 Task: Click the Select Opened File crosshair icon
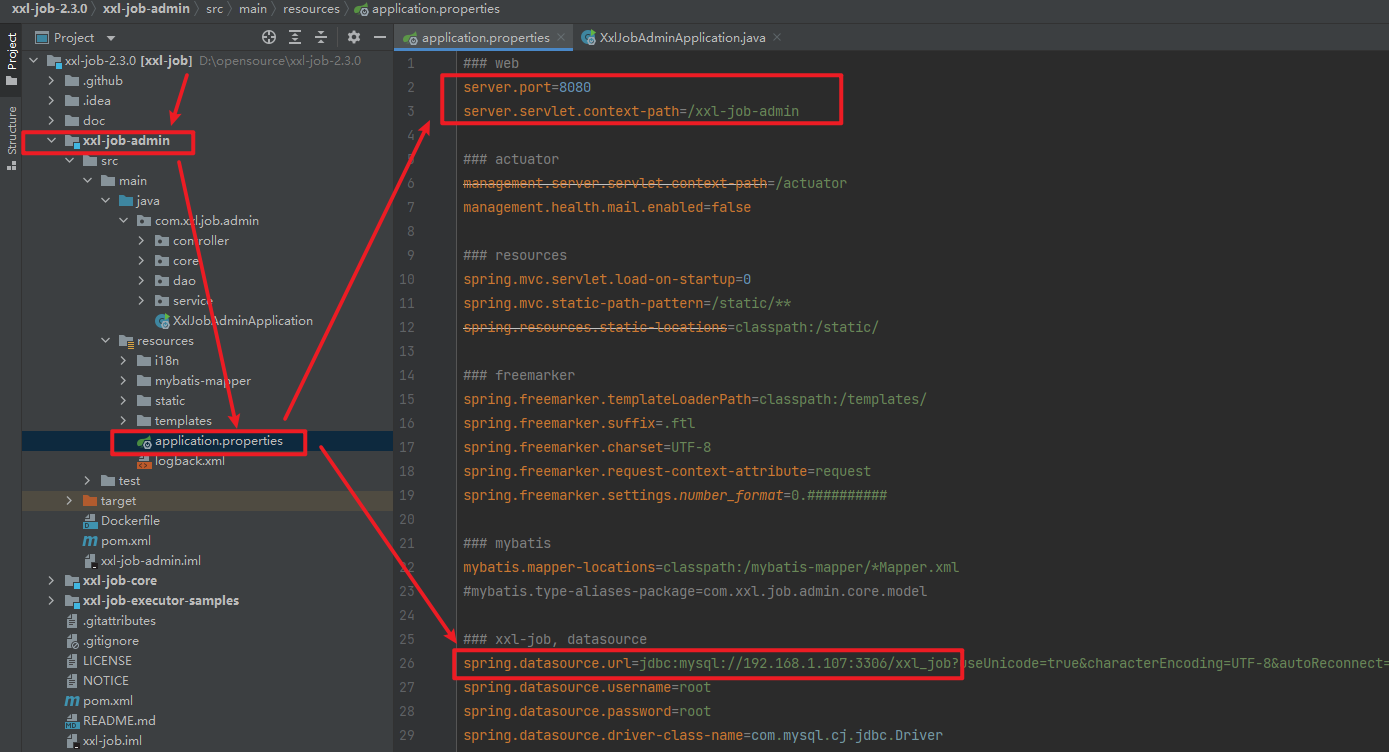(x=269, y=37)
